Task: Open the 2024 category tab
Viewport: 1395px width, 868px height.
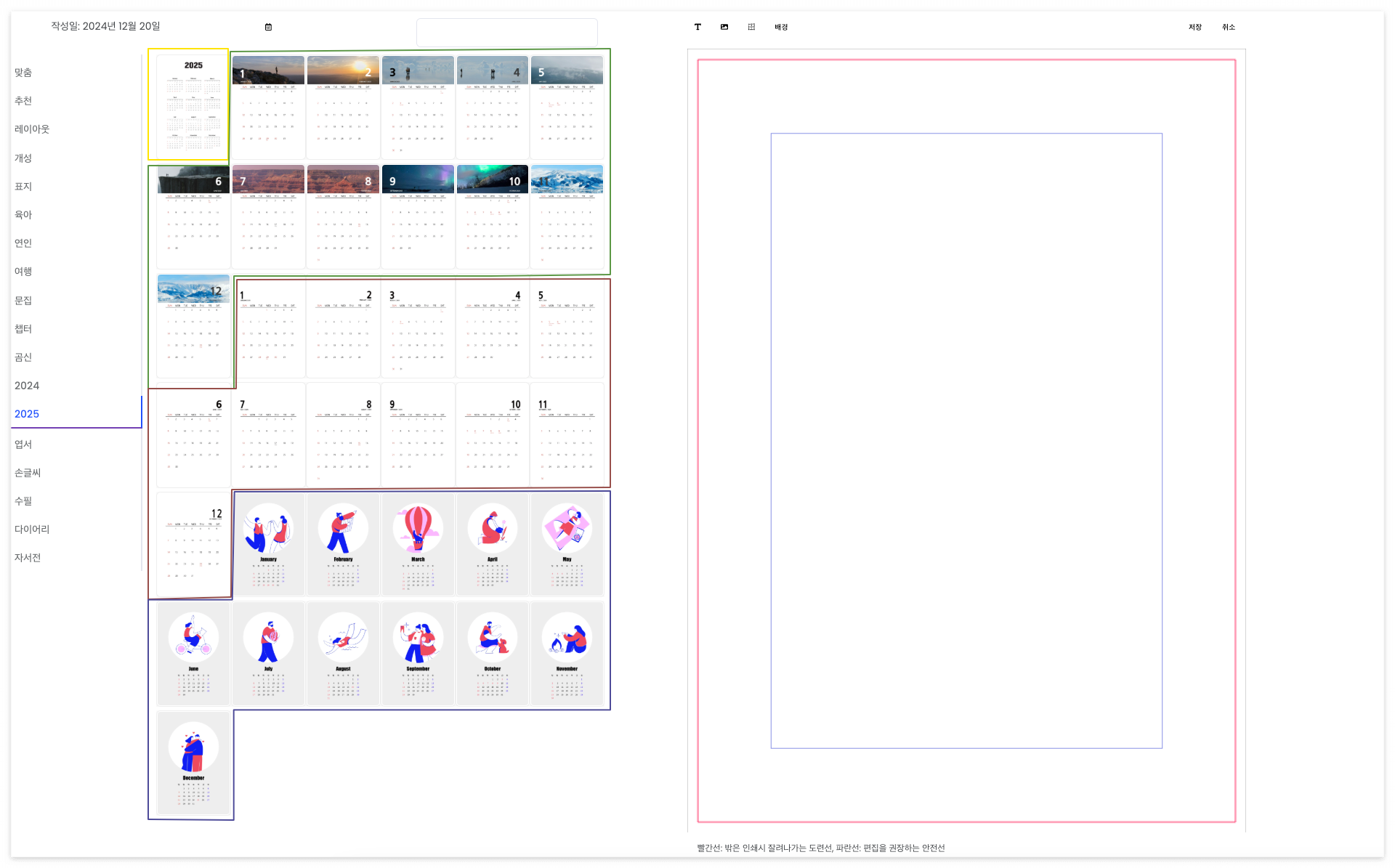Action: (x=27, y=386)
